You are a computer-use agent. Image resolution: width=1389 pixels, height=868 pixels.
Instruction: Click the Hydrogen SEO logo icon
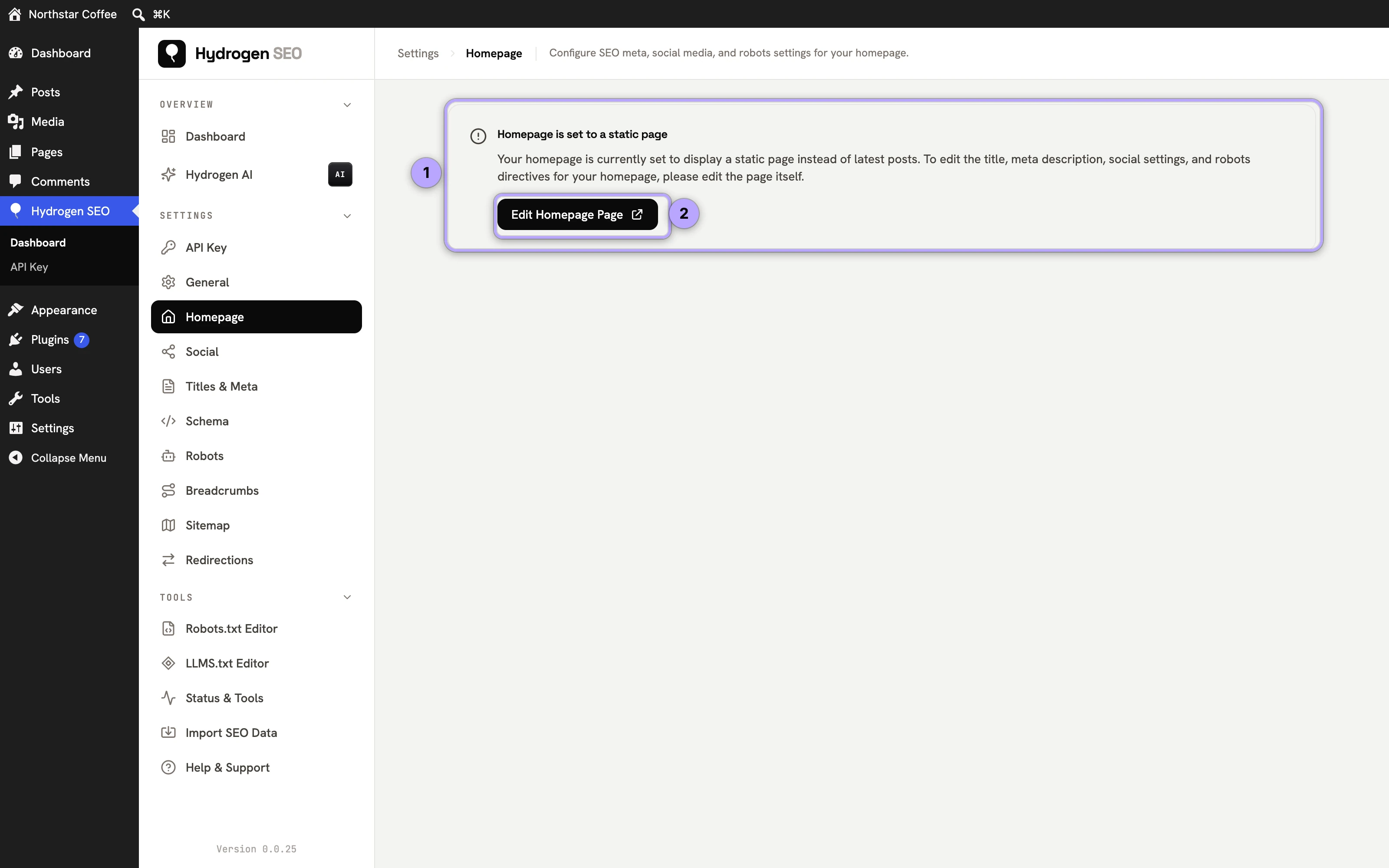[171, 53]
